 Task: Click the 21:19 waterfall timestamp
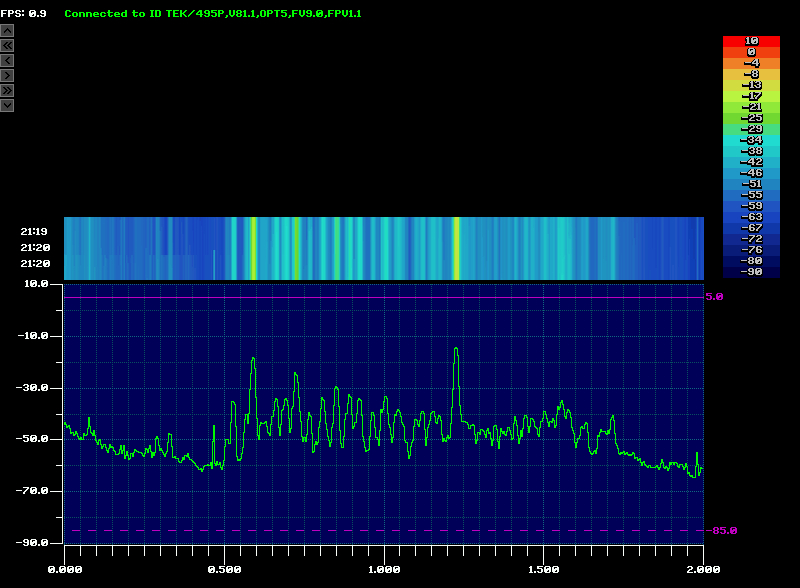click(35, 231)
